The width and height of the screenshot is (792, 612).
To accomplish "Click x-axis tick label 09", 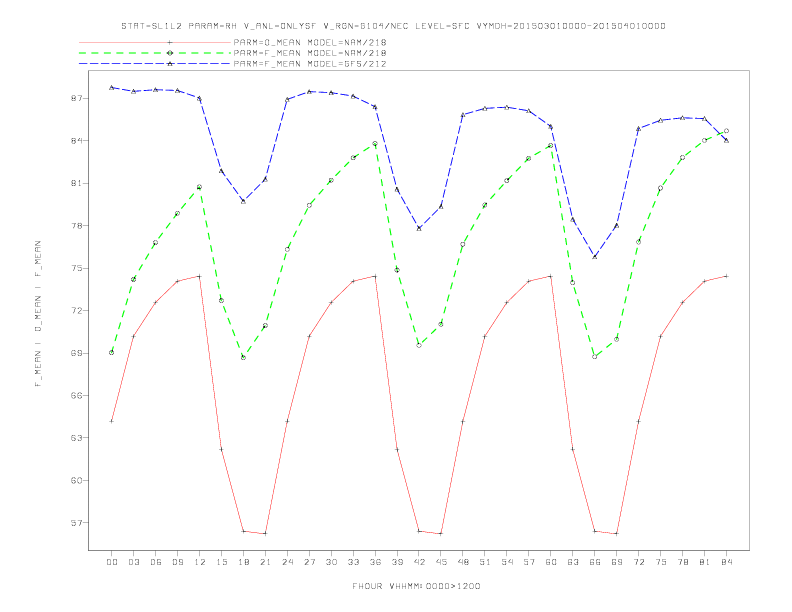I will [x=177, y=562].
